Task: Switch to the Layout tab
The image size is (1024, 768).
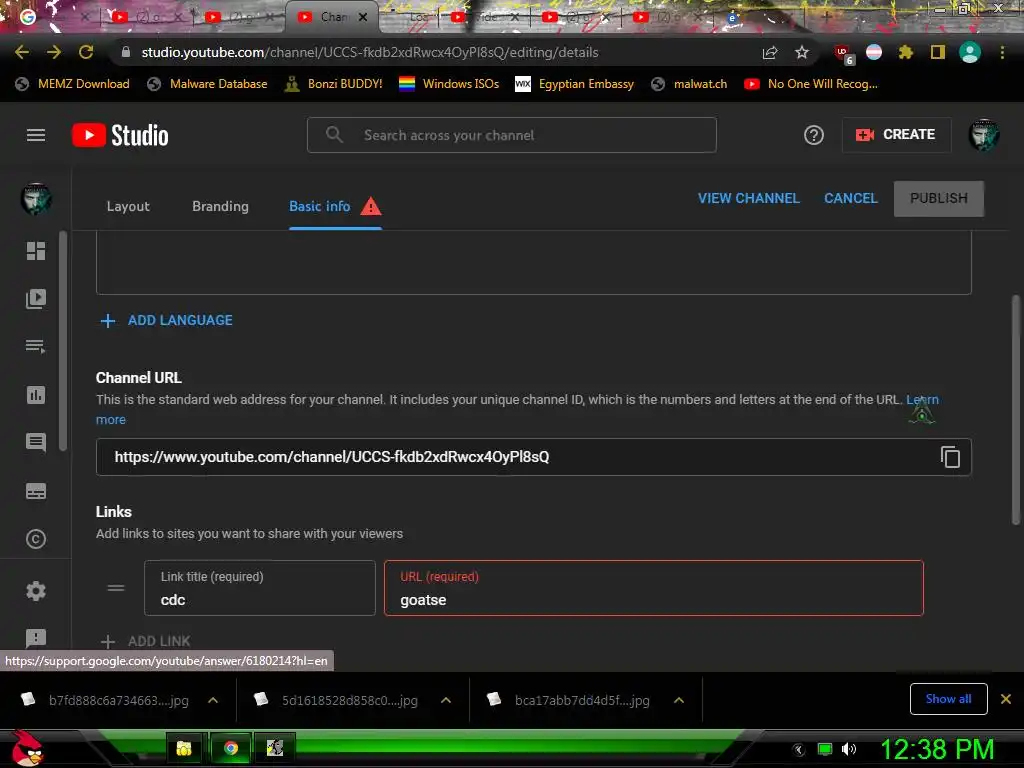Action: [128, 206]
